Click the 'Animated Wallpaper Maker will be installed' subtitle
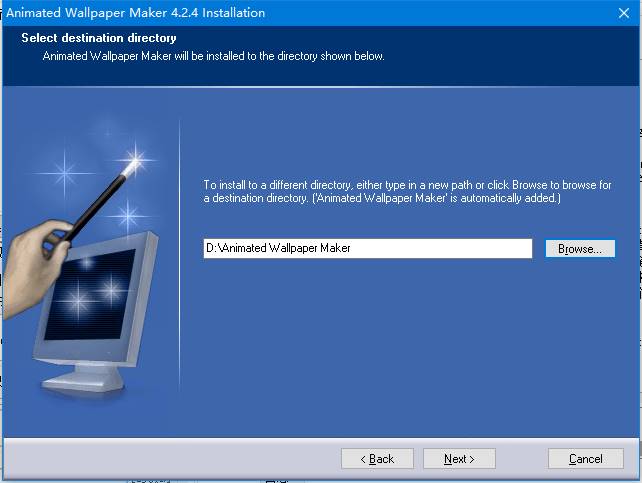This screenshot has width=642, height=483. pos(213,56)
